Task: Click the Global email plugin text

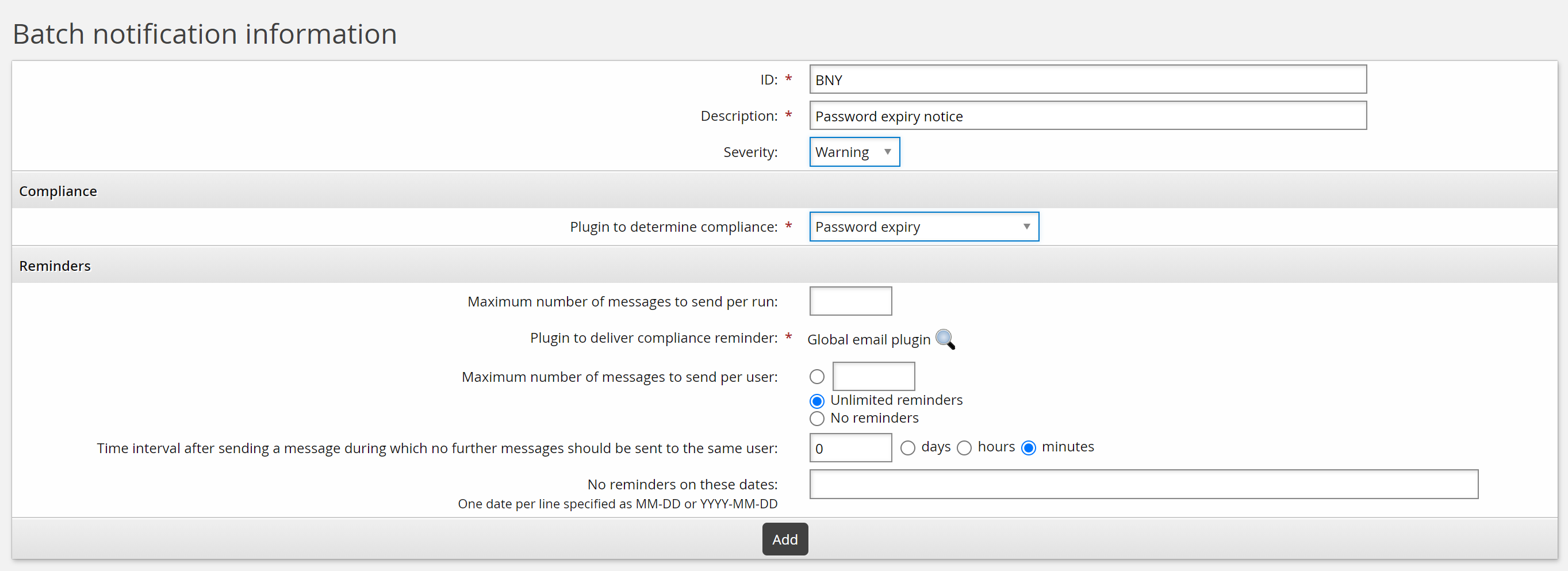Action: pyautogui.click(x=868, y=340)
